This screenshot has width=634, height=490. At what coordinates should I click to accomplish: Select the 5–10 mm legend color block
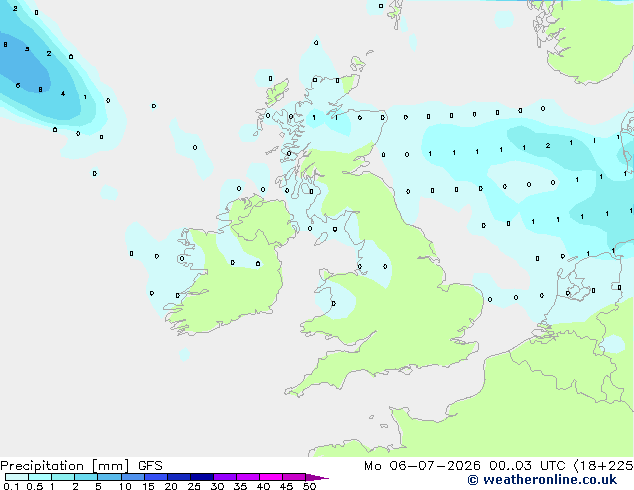[x=109, y=477]
